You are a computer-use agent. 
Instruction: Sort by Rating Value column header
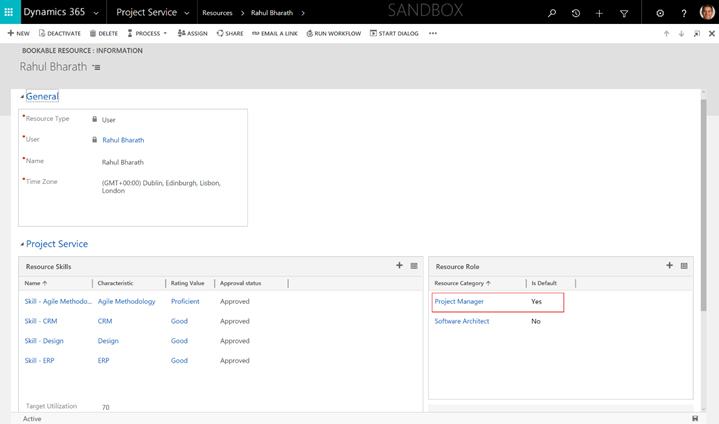pyautogui.click(x=188, y=283)
